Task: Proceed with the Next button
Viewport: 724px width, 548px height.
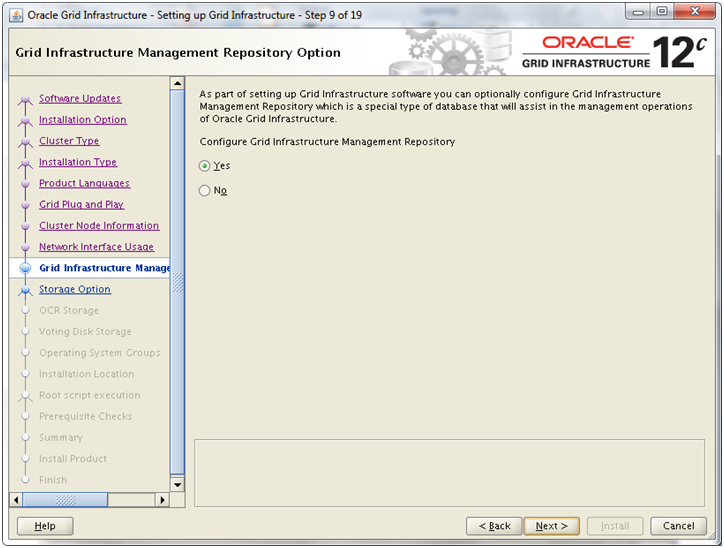Action: [x=551, y=526]
